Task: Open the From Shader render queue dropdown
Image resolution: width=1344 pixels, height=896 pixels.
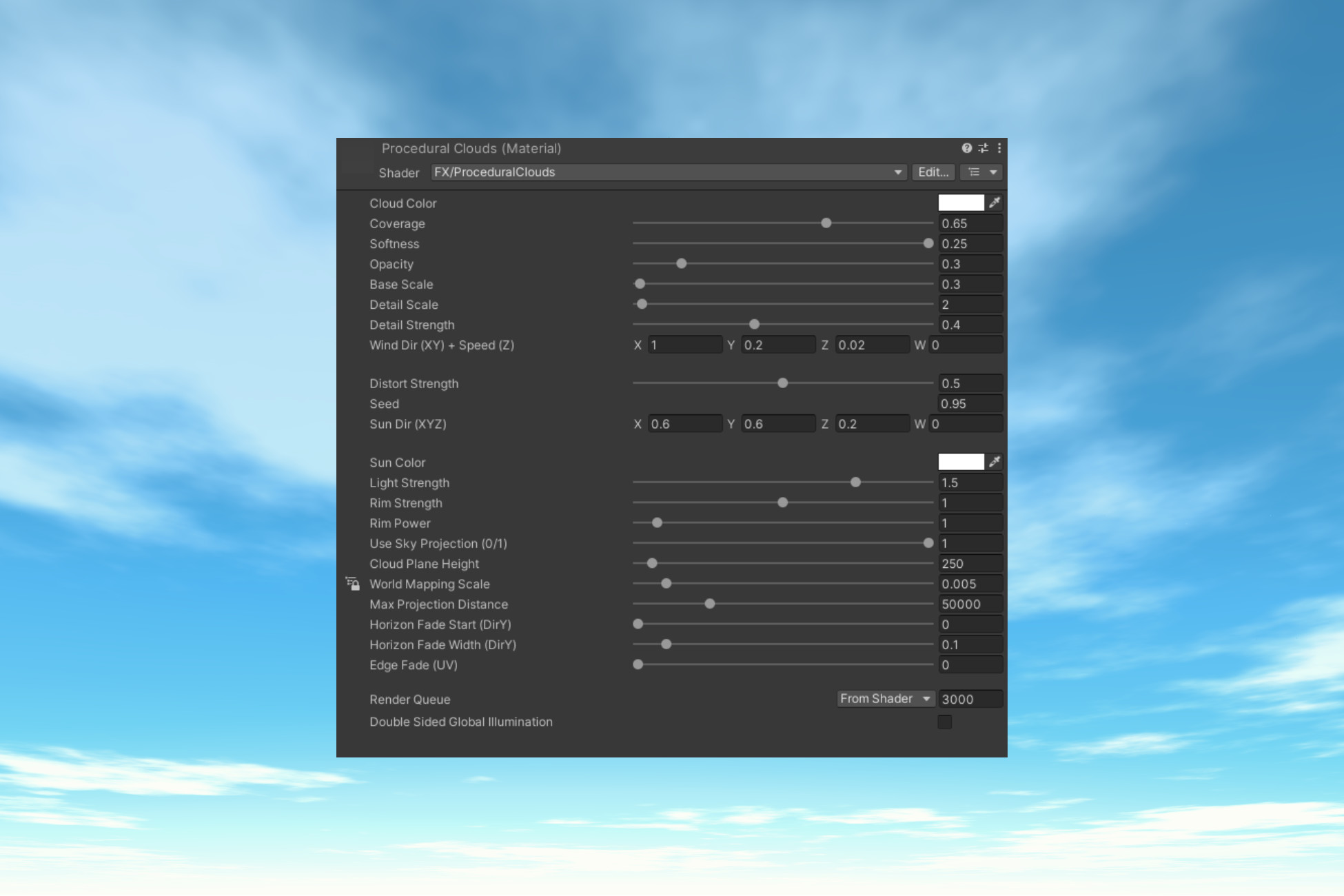Action: click(885, 699)
